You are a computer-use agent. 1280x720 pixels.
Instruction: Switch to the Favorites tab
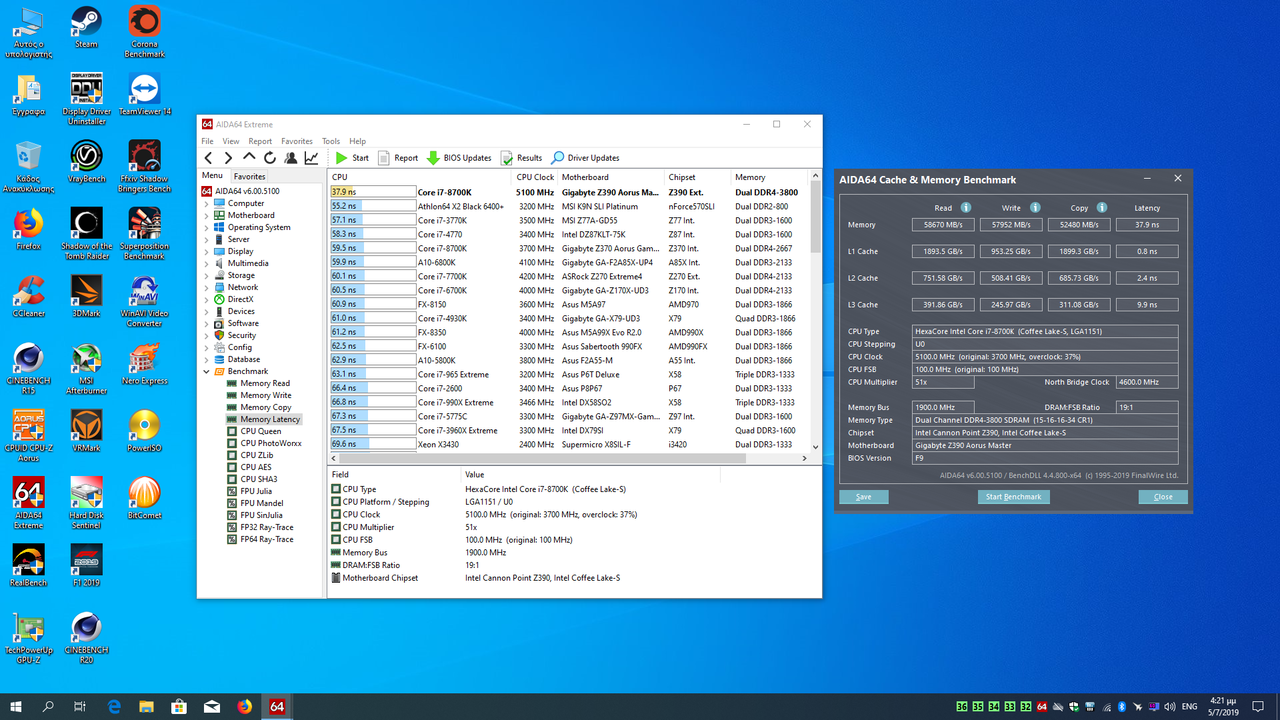tap(250, 176)
